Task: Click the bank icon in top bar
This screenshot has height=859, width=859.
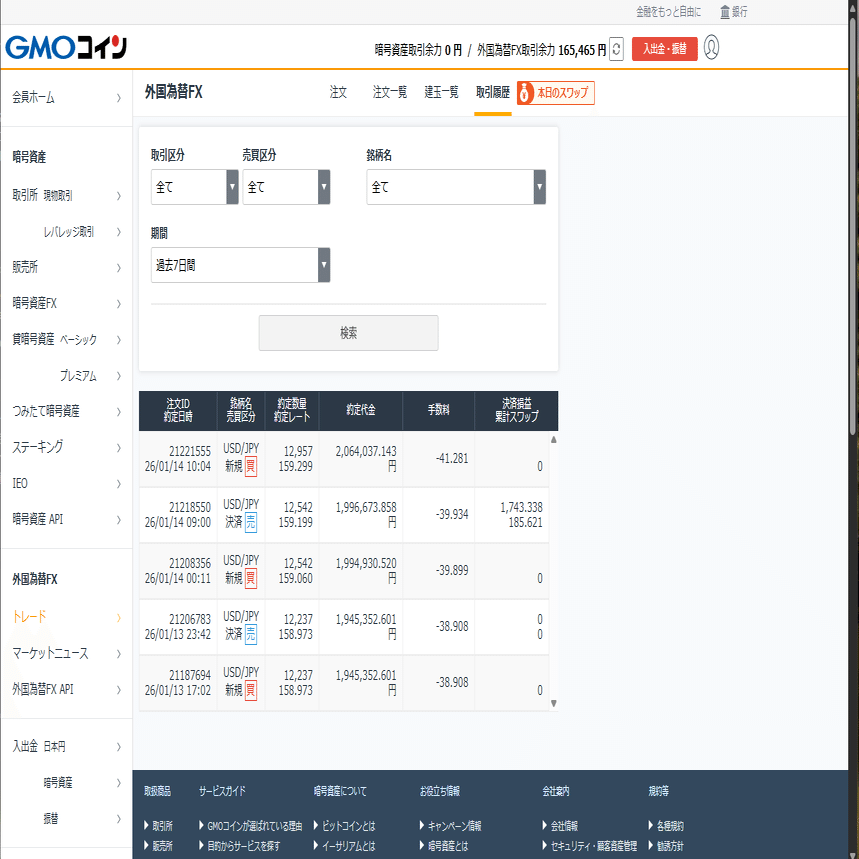Action: coord(725,12)
